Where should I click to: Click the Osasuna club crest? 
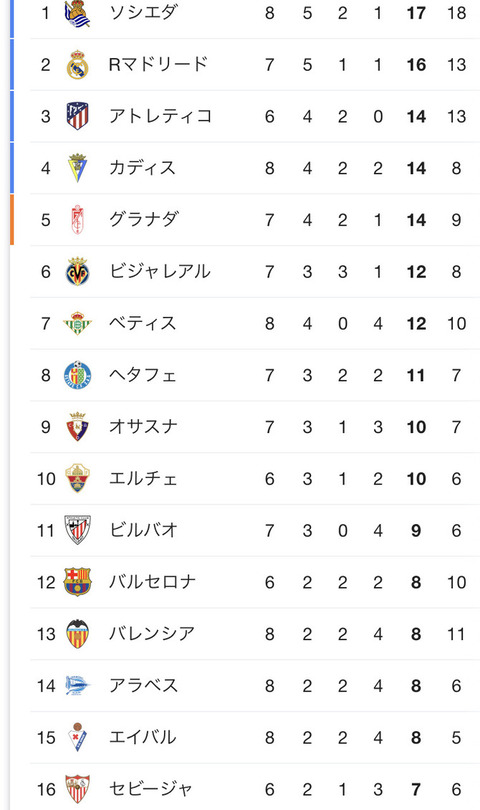point(78,427)
